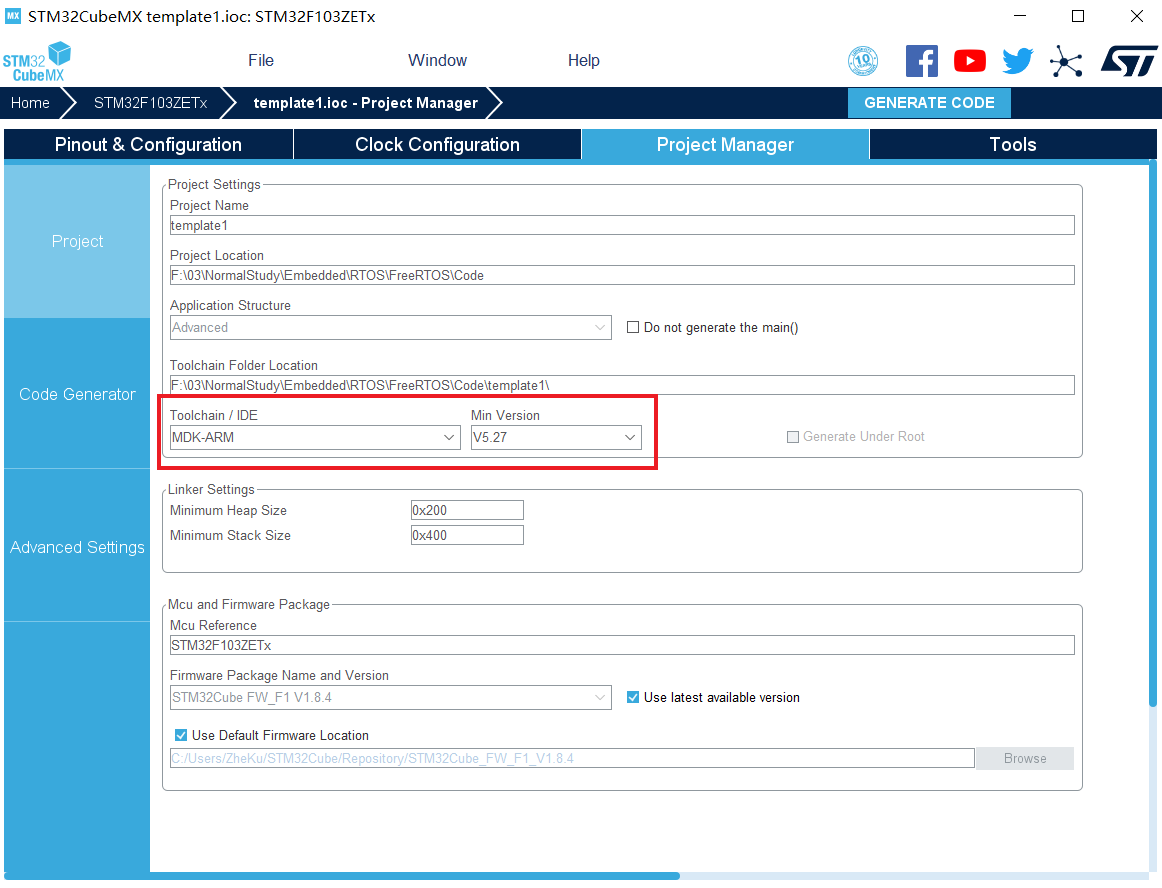
Task: Click the Project Location input field
Action: (x=622, y=275)
